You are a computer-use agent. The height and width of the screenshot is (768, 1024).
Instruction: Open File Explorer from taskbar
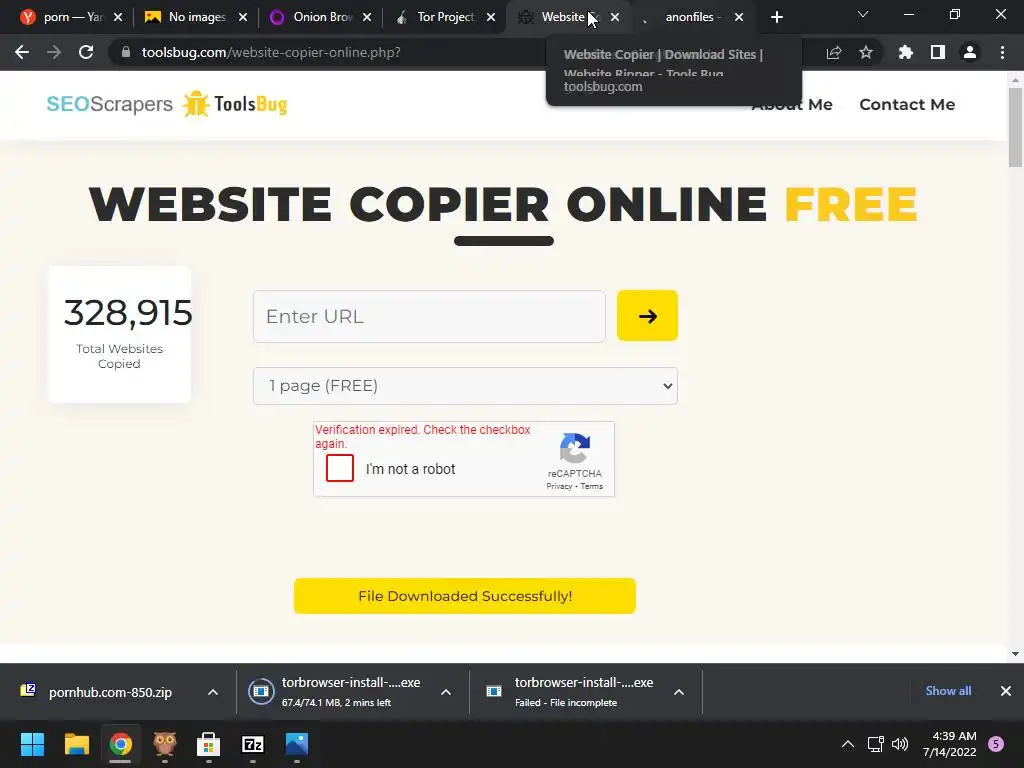pyautogui.click(x=76, y=744)
